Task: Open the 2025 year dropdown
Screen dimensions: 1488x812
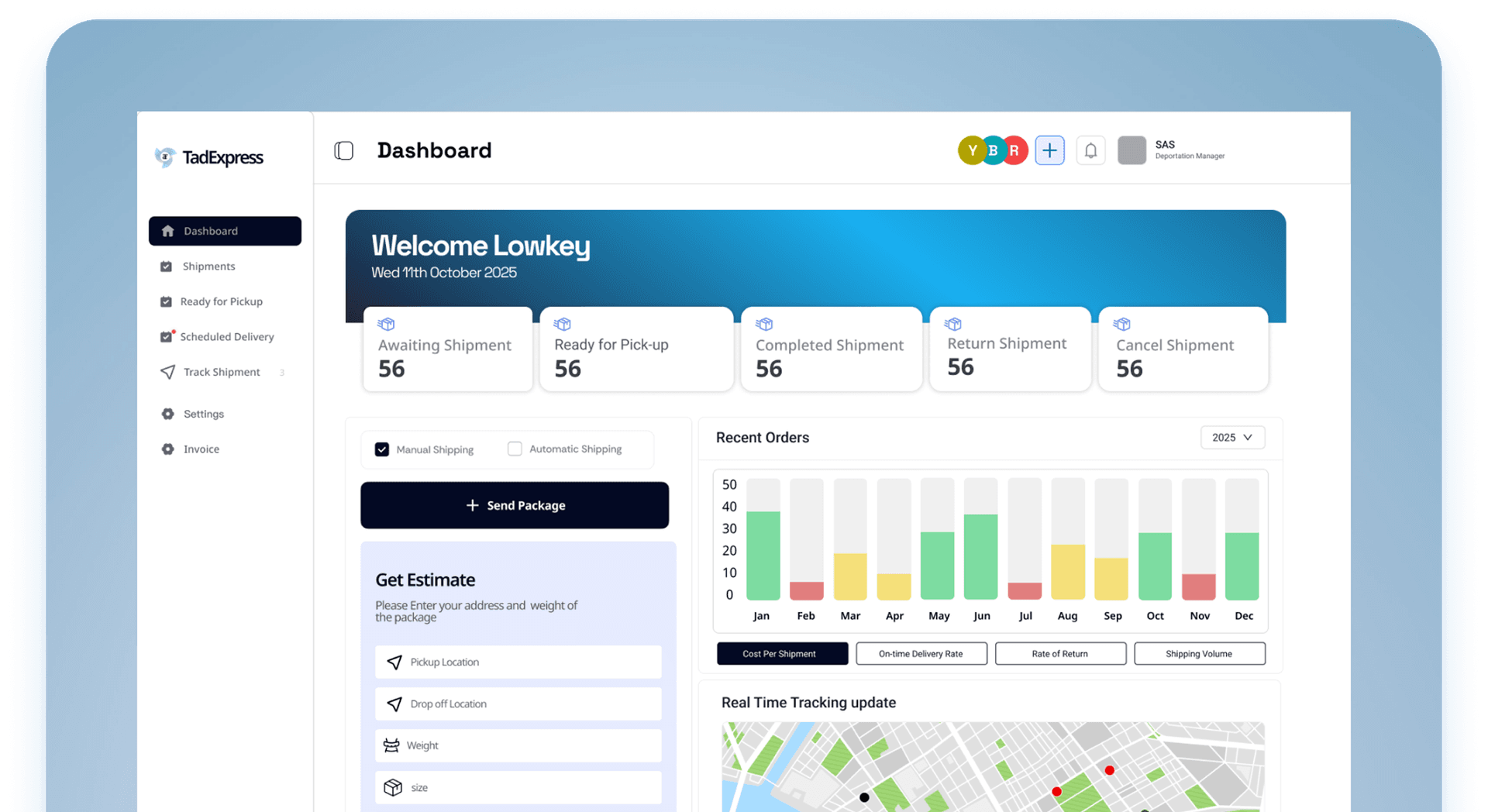Action: point(1232,438)
